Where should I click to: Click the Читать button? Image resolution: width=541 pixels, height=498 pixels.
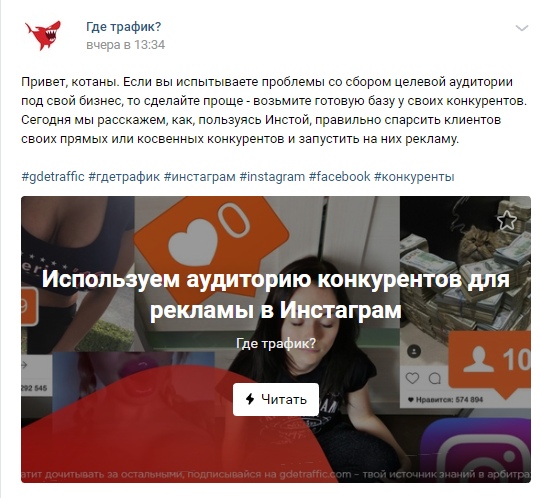(x=276, y=399)
